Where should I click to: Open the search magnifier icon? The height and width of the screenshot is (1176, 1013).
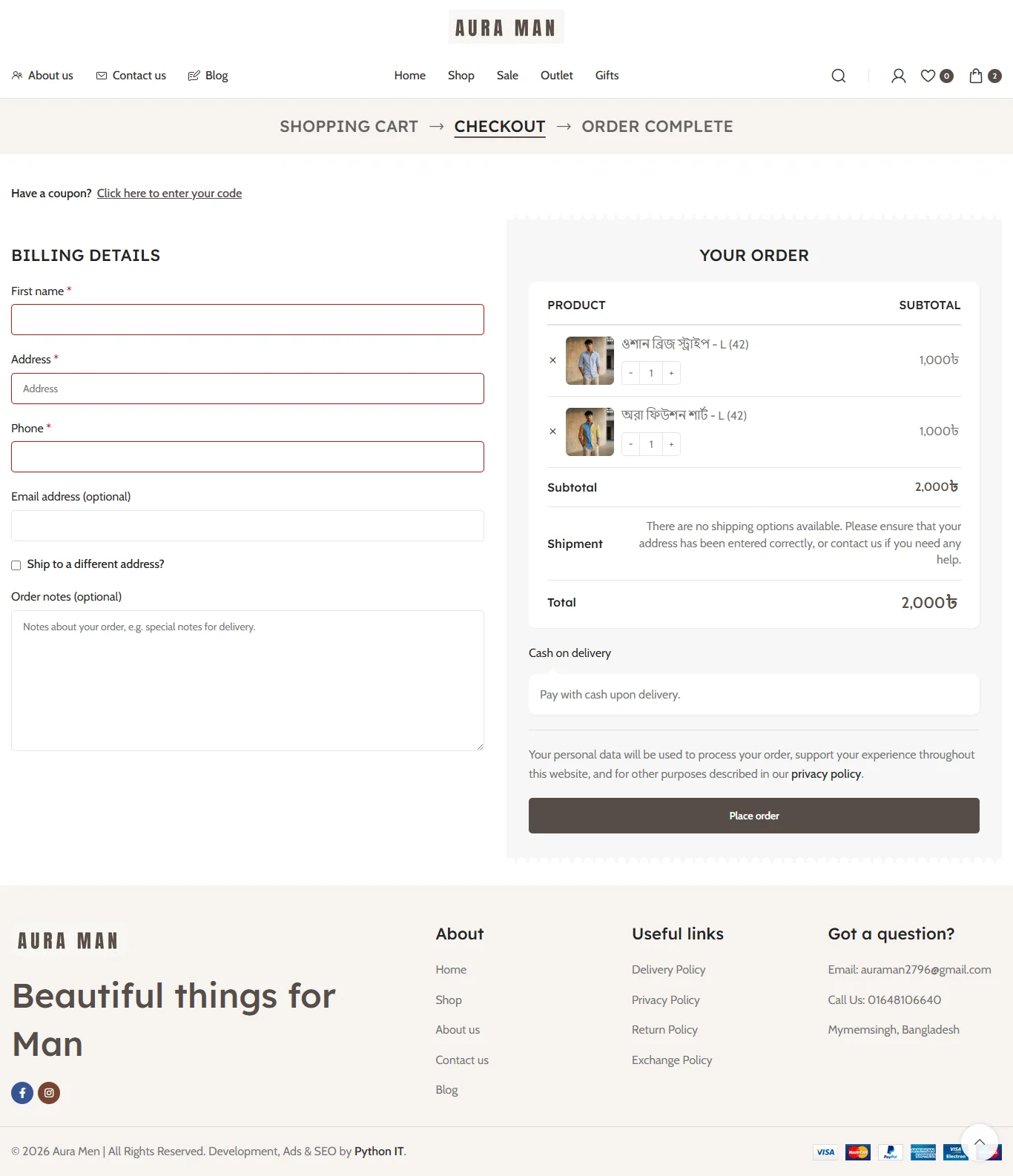[839, 76]
